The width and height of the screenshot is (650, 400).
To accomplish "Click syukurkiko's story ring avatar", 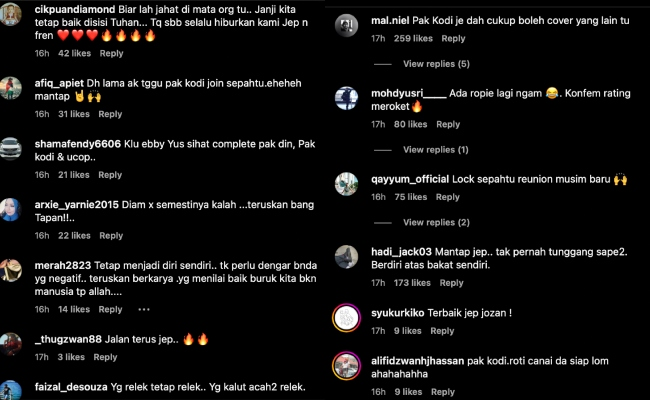I will pyautogui.click(x=346, y=318).
